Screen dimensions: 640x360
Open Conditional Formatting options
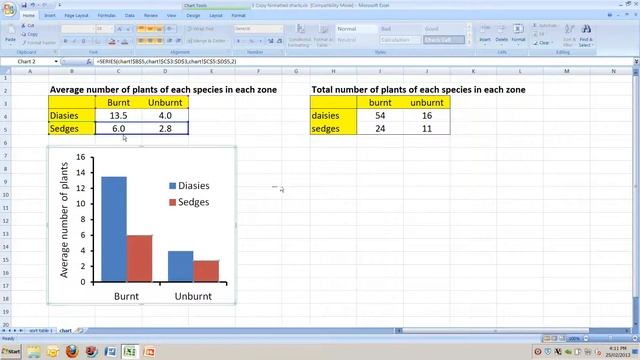tap(300, 35)
